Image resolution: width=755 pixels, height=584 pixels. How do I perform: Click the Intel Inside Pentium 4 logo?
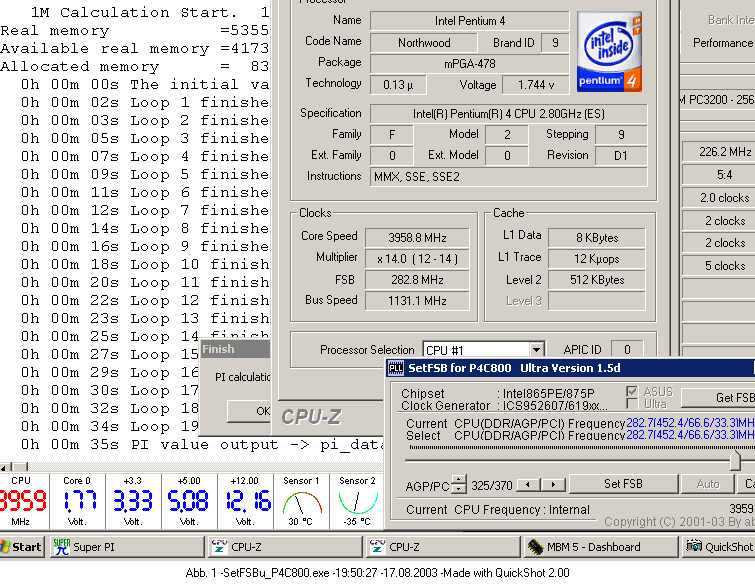(x=609, y=52)
